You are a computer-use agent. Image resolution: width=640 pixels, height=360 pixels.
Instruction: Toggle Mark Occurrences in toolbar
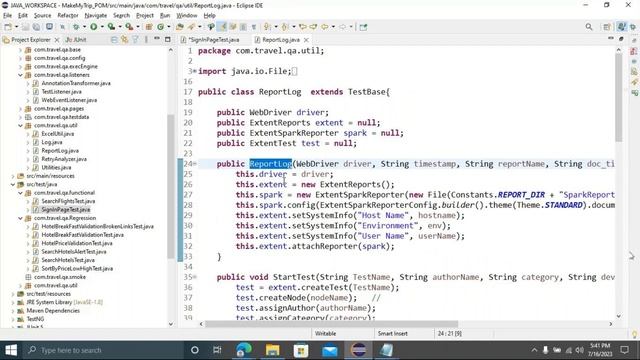pyautogui.click(x=222, y=27)
